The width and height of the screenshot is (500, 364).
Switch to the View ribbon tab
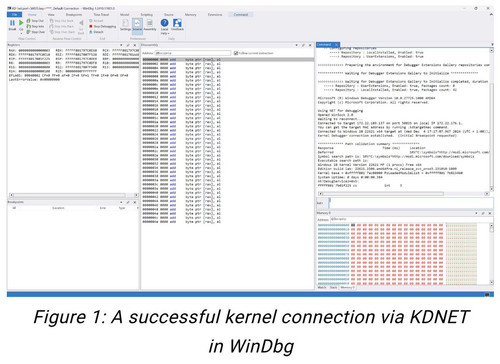click(x=51, y=15)
